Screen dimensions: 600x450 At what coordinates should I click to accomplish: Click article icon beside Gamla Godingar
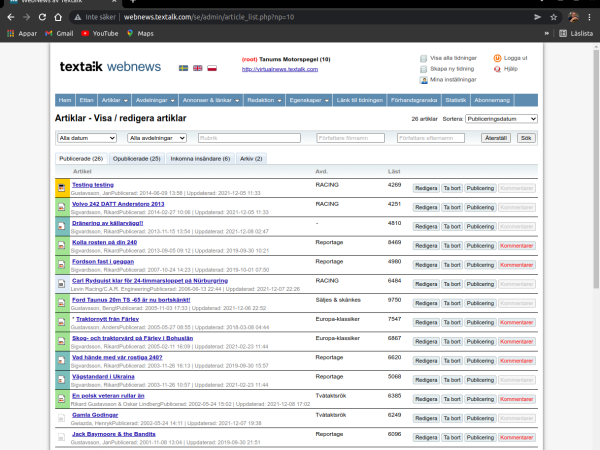click(62, 418)
